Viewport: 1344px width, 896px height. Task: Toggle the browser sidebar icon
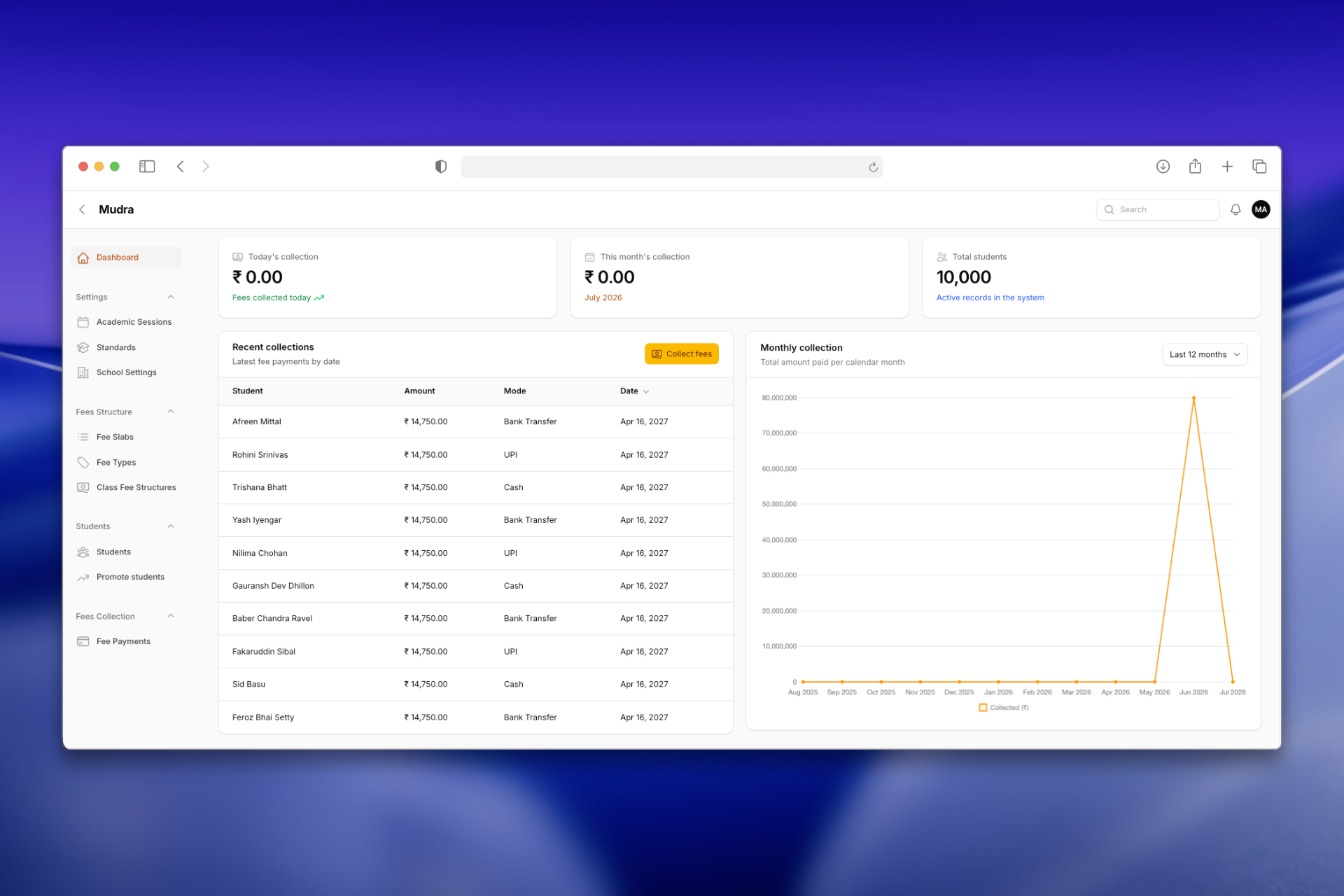pos(147,167)
